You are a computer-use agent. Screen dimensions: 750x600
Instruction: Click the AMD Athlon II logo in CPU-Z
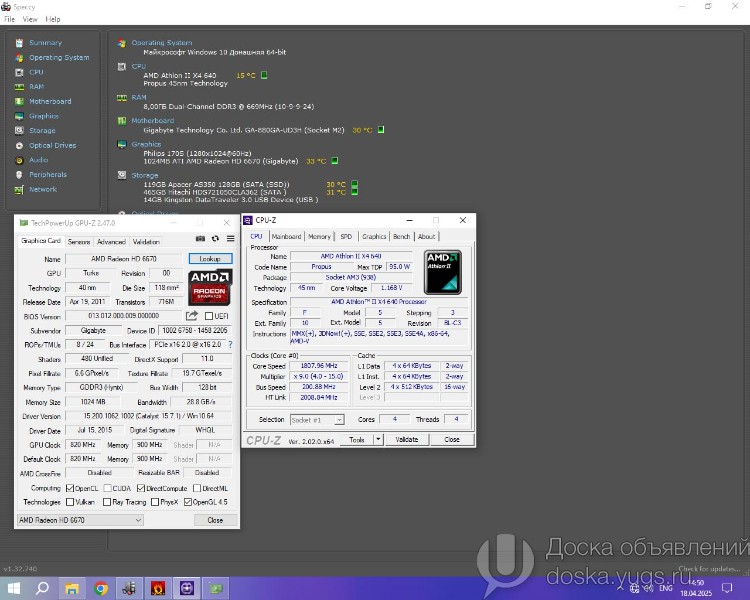pyautogui.click(x=442, y=272)
